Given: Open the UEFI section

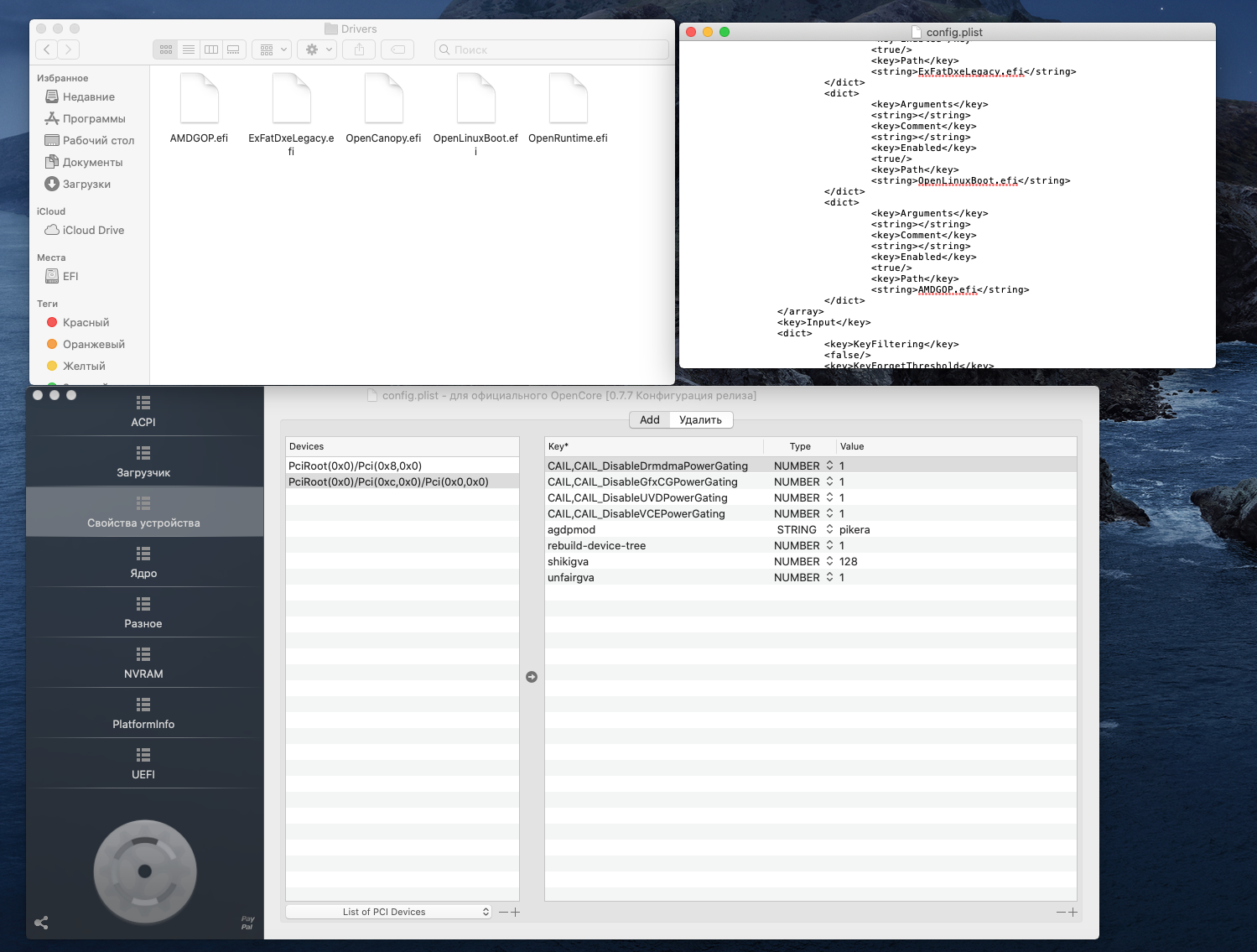Looking at the screenshot, I should (x=143, y=763).
